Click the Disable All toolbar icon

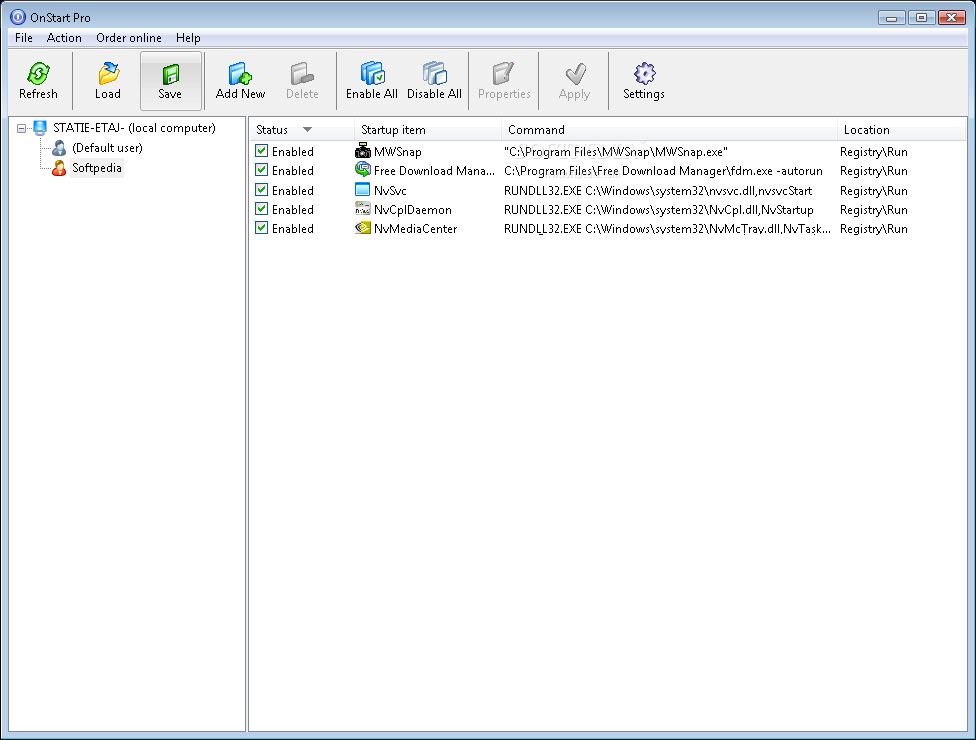[x=434, y=73]
